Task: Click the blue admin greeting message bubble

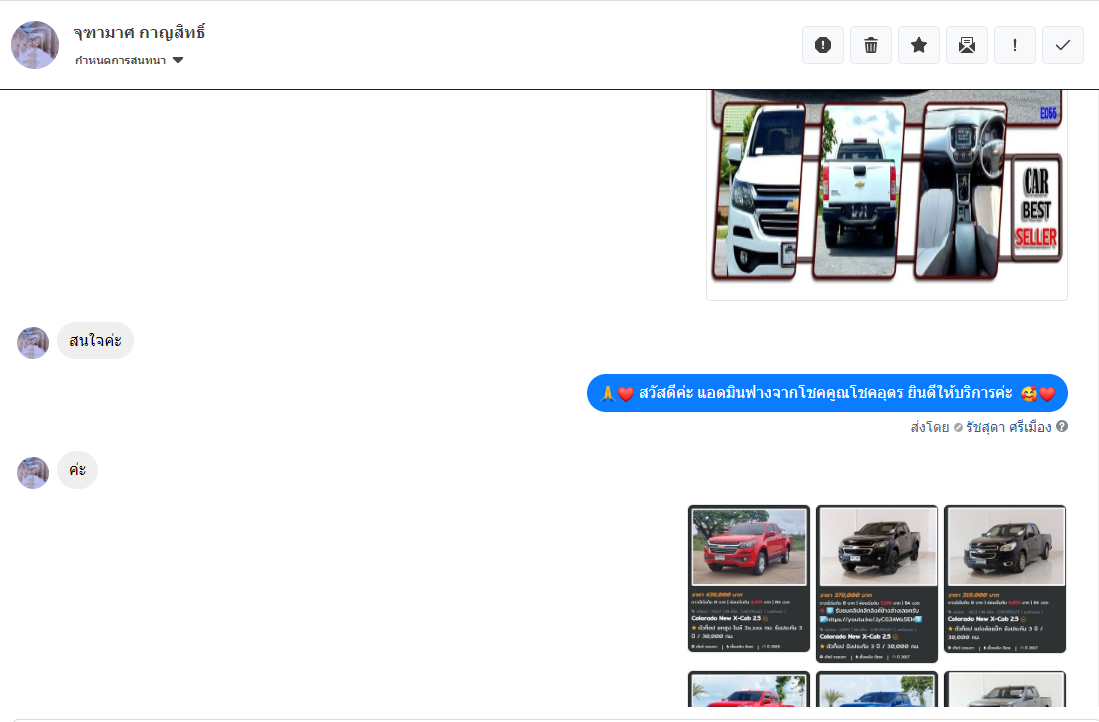Action: (827, 393)
